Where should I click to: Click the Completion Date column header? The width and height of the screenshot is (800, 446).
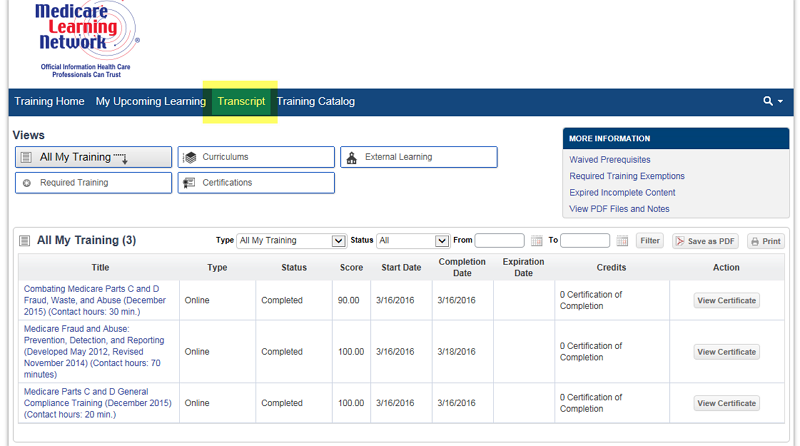click(462, 267)
